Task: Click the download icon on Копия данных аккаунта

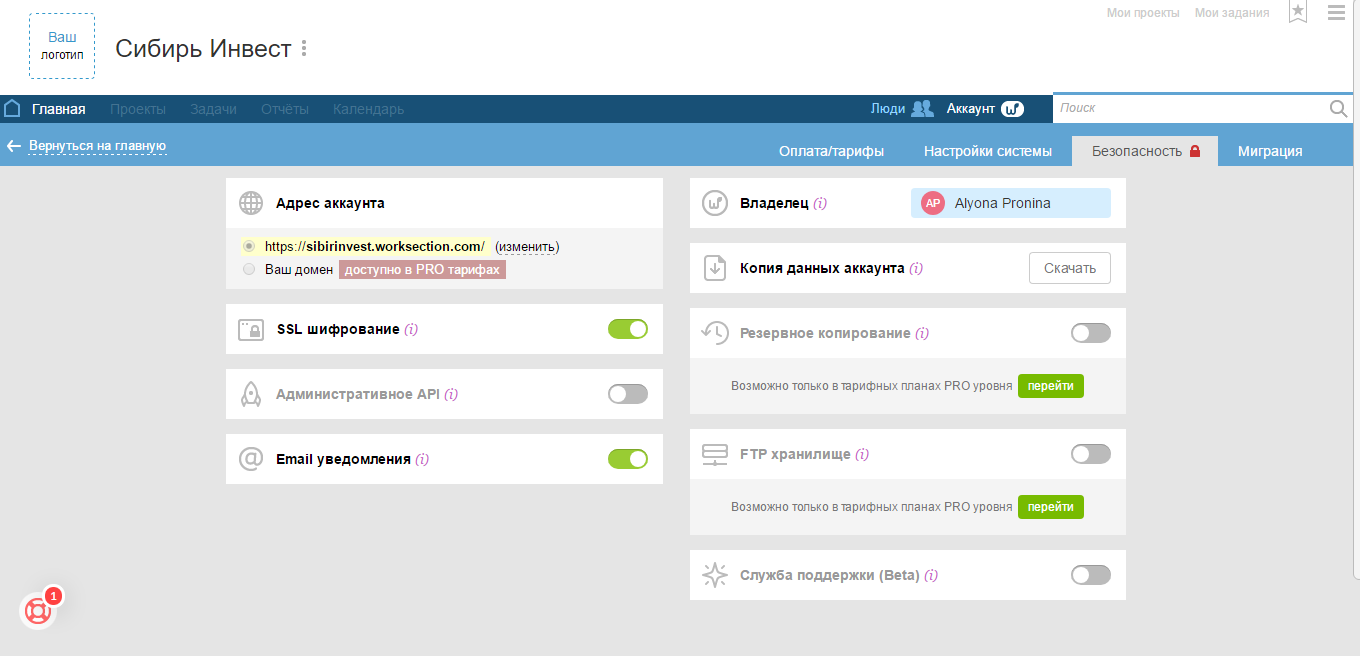Action: click(x=716, y=267)
